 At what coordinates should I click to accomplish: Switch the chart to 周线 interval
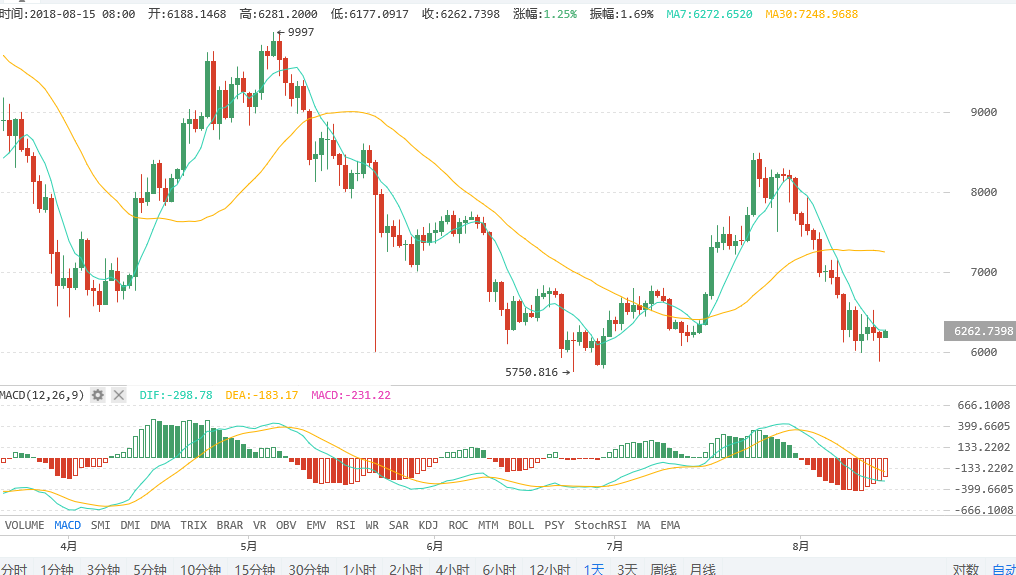click(664, 569)
